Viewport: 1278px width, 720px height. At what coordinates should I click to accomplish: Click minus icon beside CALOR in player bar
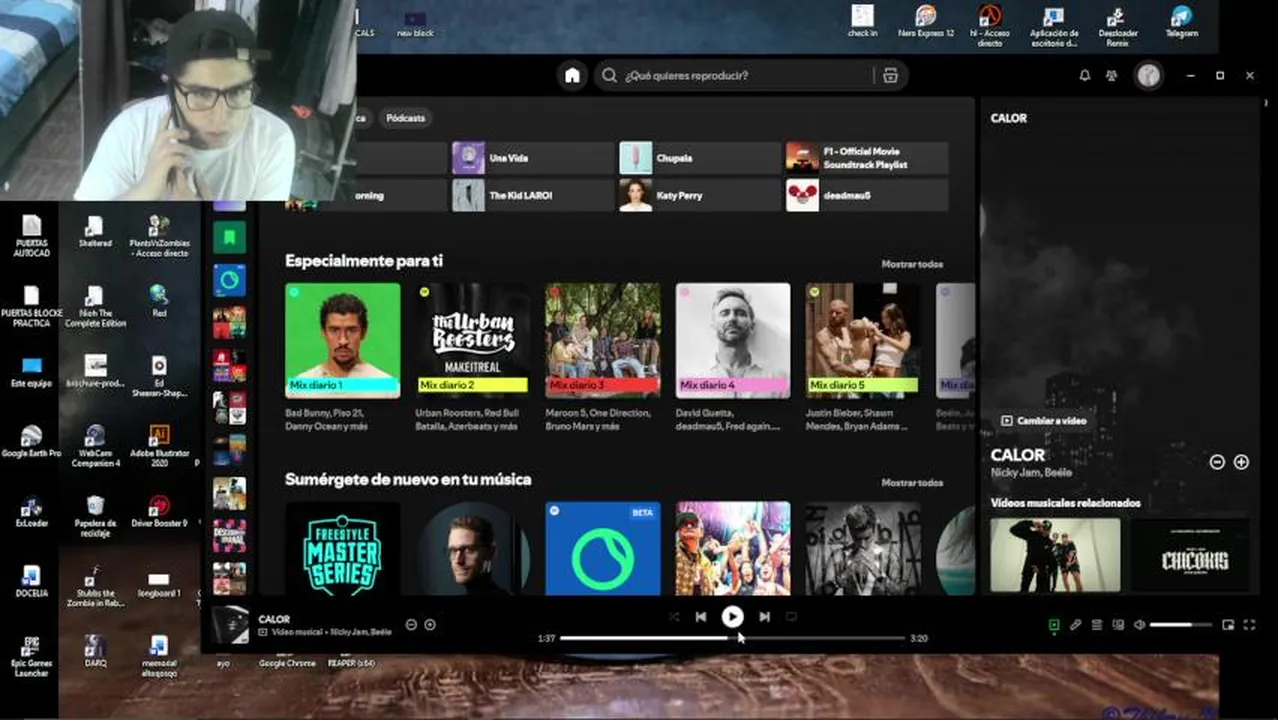tap(411, 625)
